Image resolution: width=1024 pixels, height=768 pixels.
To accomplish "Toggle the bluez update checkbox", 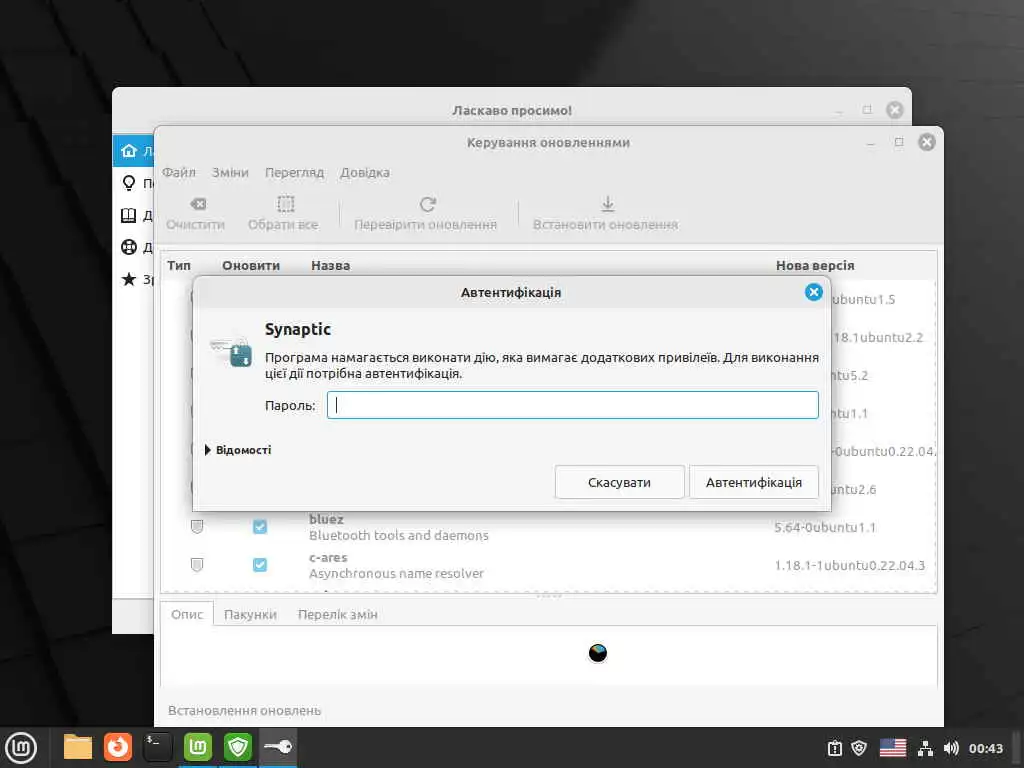I will 260,526.
